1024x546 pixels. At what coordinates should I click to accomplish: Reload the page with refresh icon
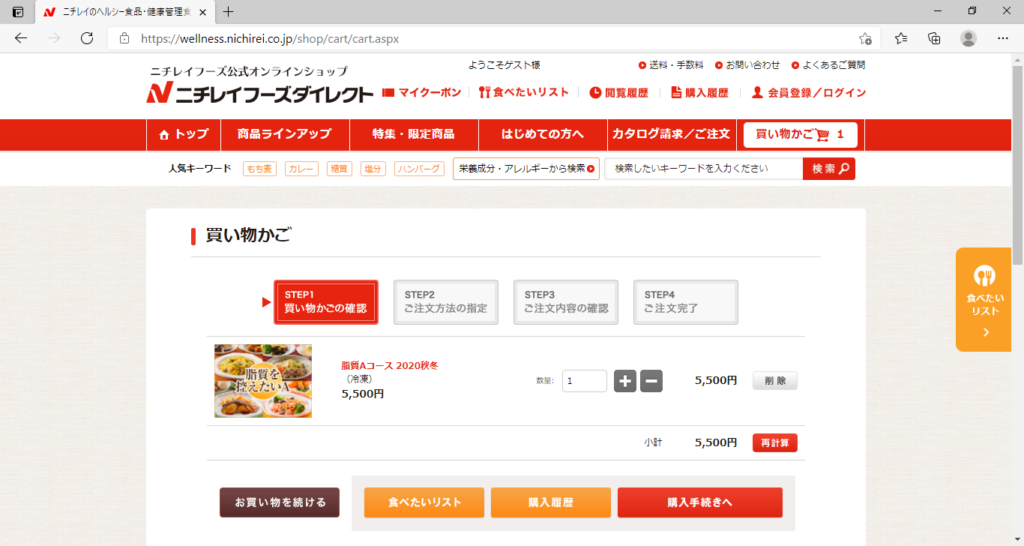(87, 39)
